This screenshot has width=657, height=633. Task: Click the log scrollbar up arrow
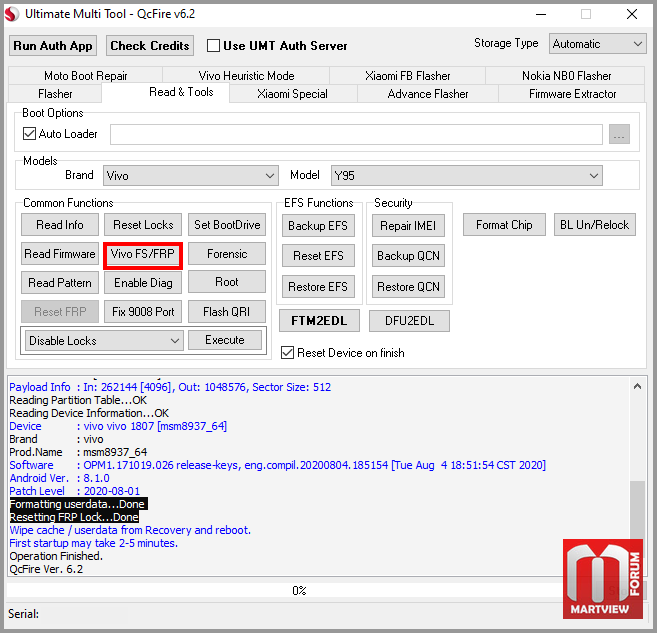pos(637,386)
